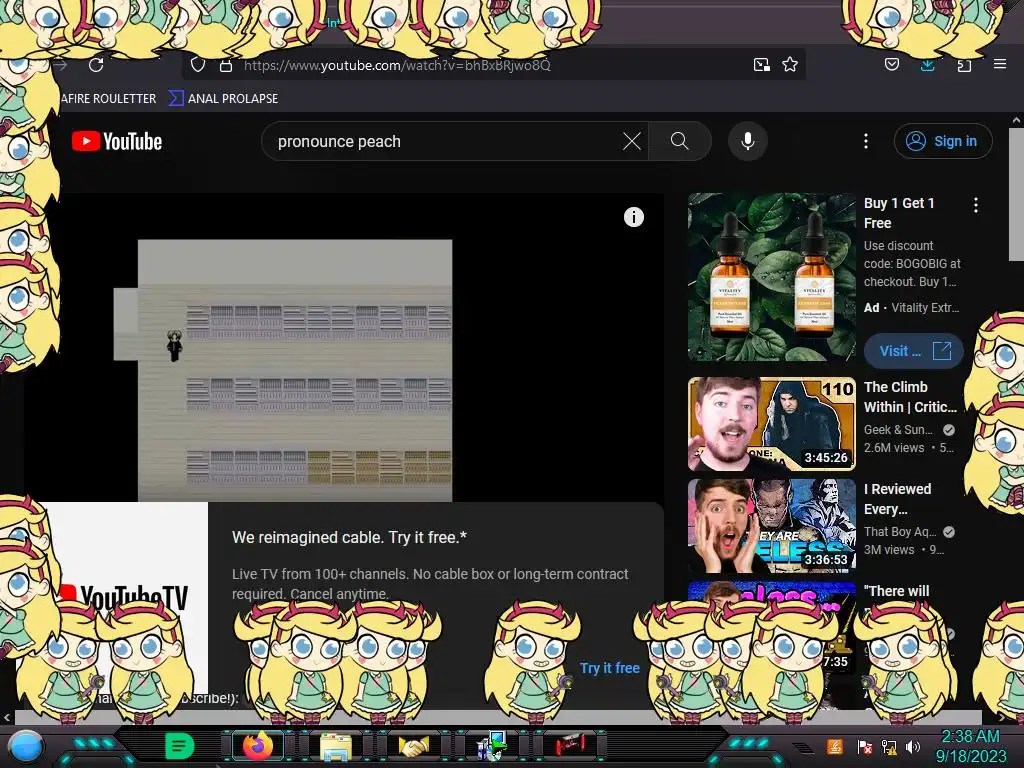
Task: Run search with the magnifier button
Action: coord(679,141)
